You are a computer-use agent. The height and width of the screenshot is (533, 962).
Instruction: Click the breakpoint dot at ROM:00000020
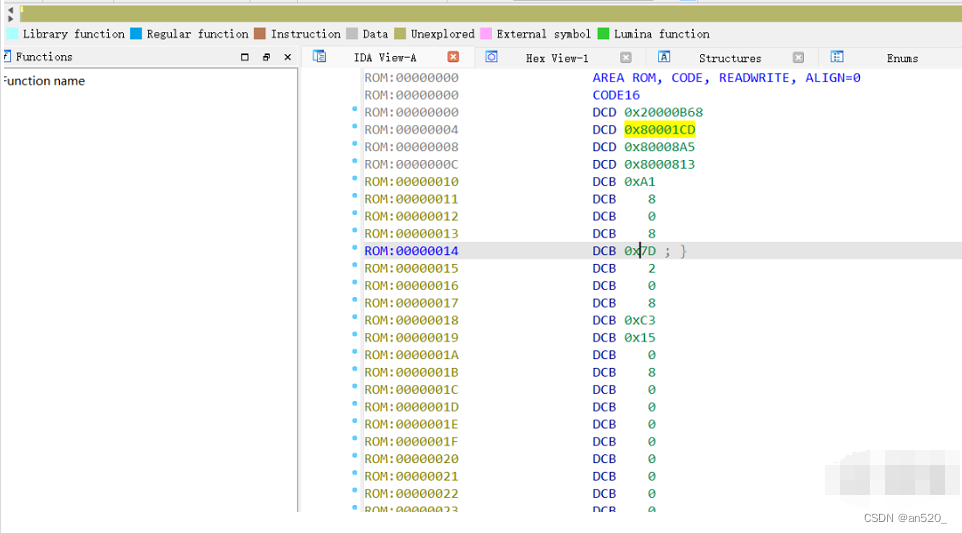click(x=355, y=456)
